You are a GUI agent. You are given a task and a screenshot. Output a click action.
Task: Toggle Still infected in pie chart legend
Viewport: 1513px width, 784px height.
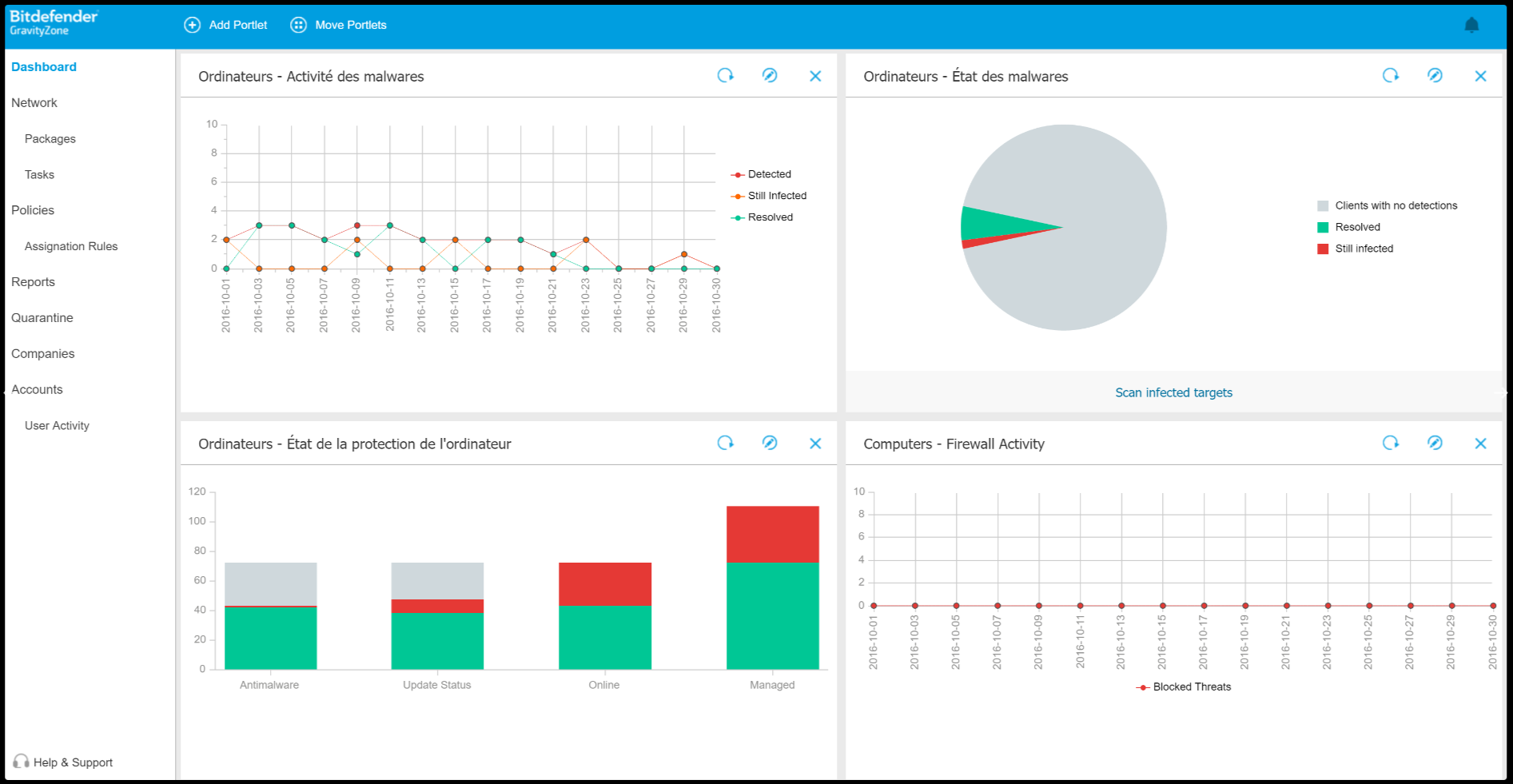click(x=1356, y=249)
